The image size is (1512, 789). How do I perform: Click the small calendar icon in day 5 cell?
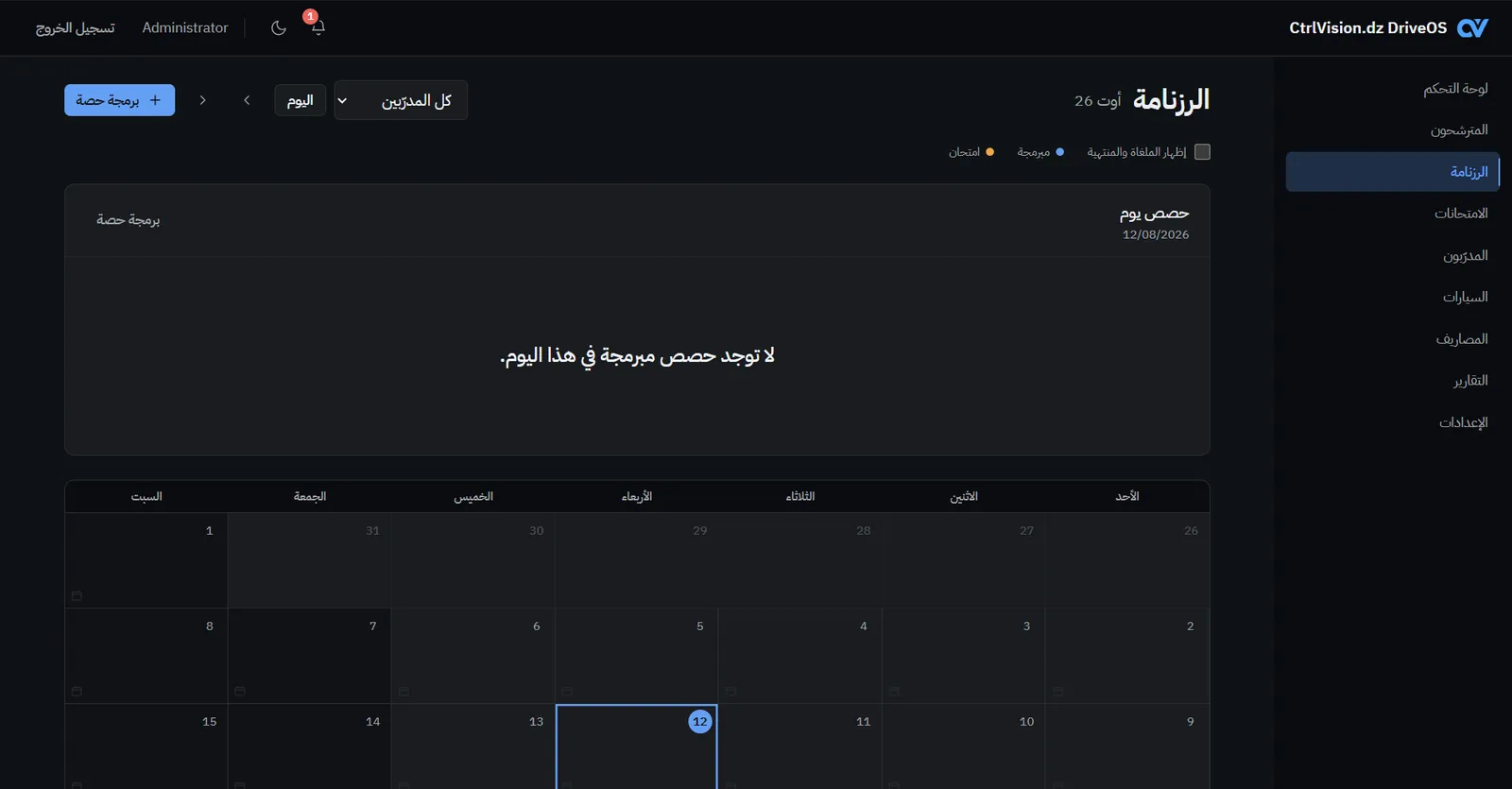(x=567, y=692)
